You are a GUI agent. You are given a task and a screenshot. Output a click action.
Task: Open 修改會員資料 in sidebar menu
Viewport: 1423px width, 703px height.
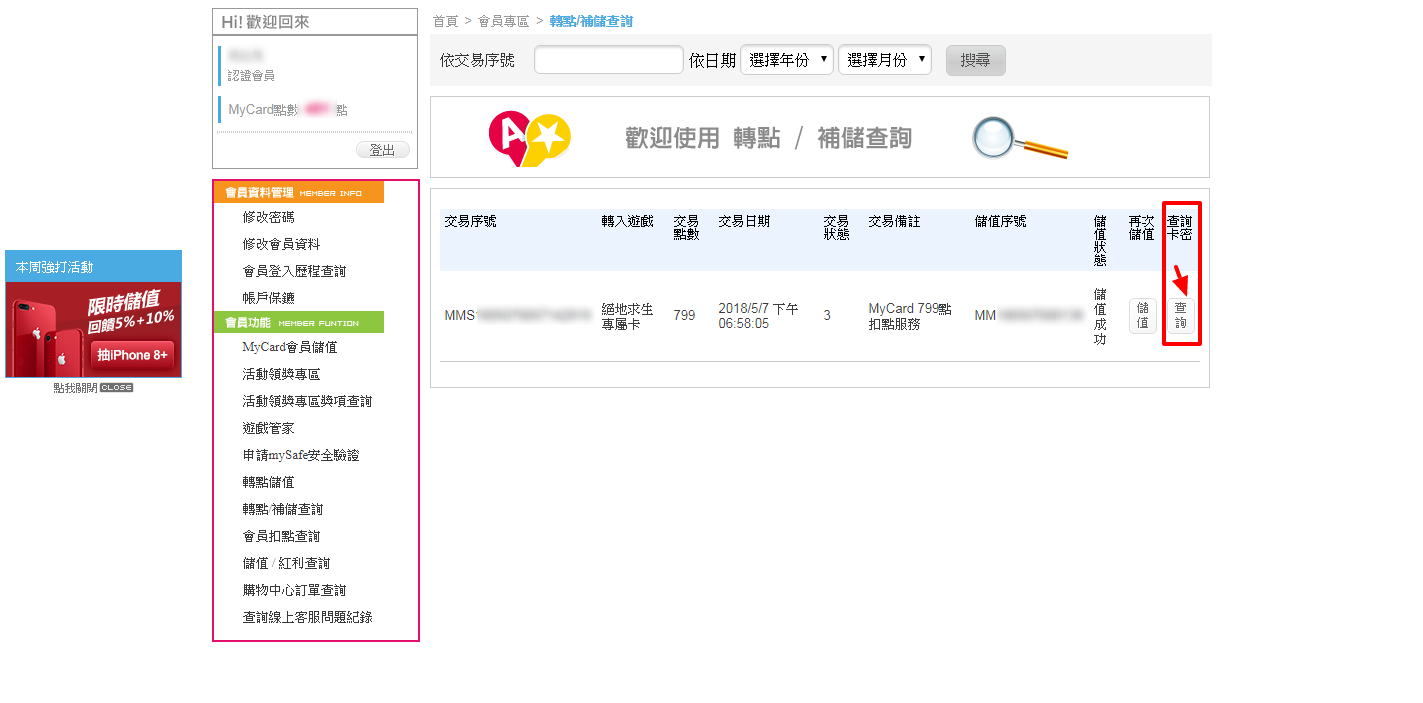click(x=281, y=244)
